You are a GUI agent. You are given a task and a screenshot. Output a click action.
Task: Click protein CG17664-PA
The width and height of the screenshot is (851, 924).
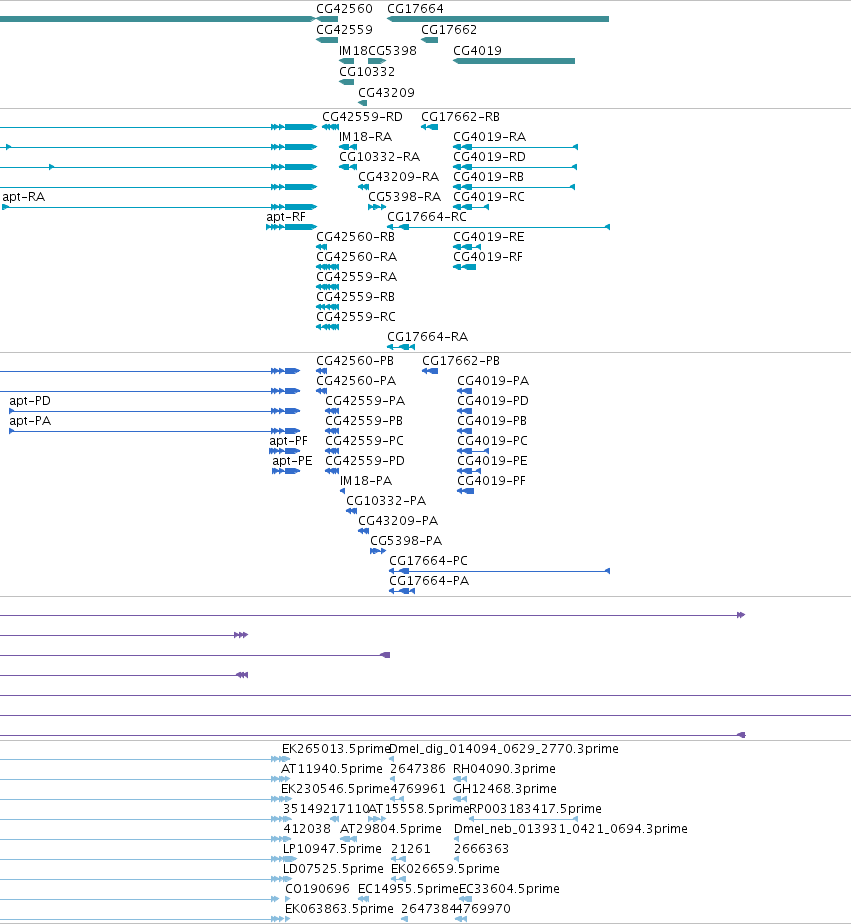pos(428,581)
